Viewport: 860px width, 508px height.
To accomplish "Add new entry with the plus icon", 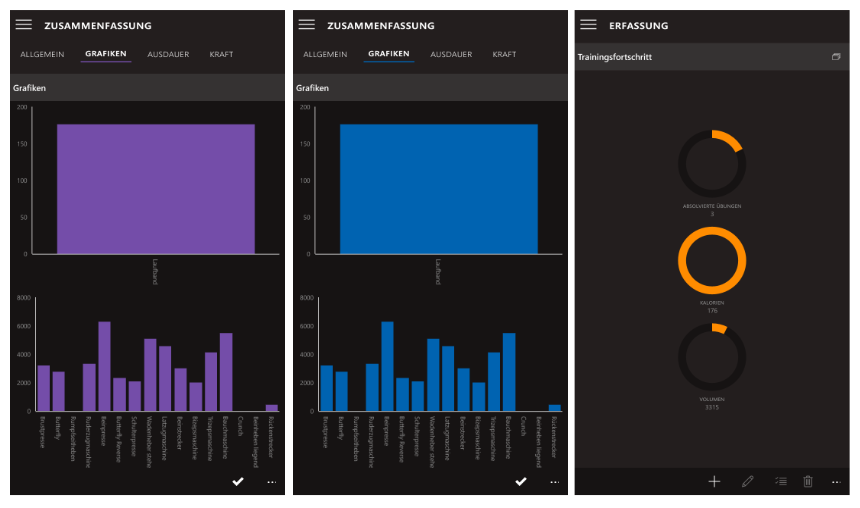I will [714, 482].
